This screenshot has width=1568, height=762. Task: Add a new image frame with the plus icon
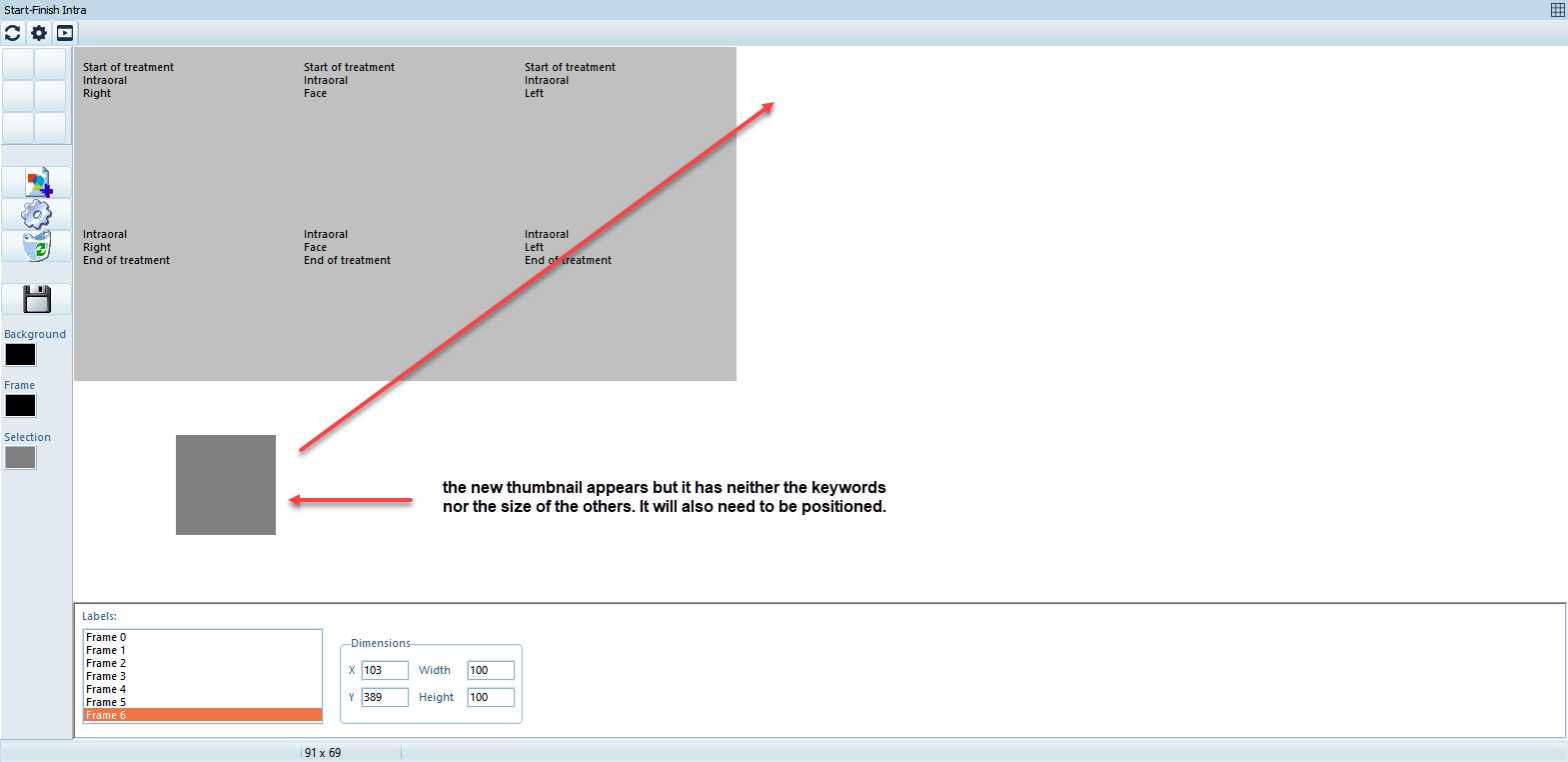click(x=37, y=183)
